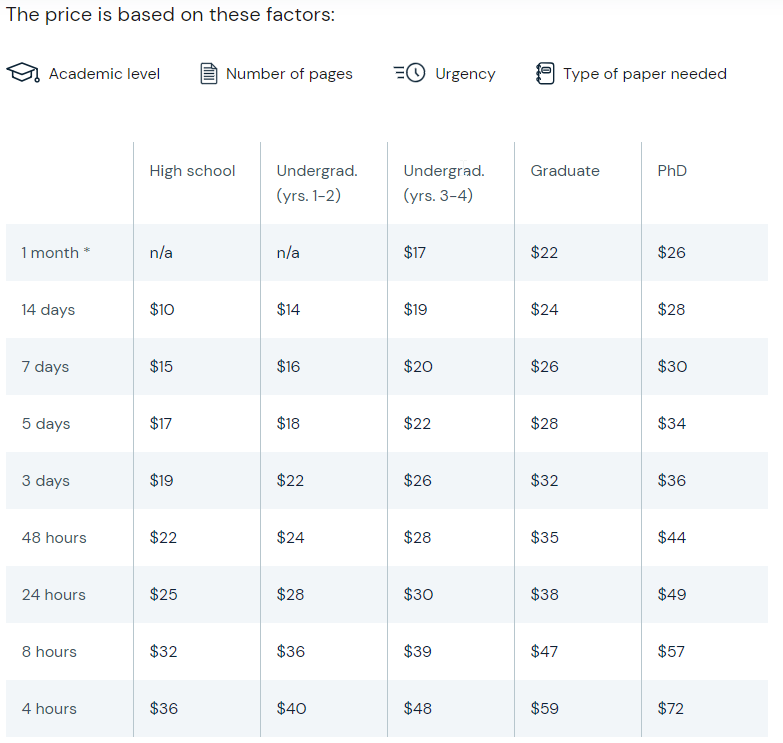Click the document Number of pages icon
Viewport: 783px width, 743px height.
pos(209,73)
